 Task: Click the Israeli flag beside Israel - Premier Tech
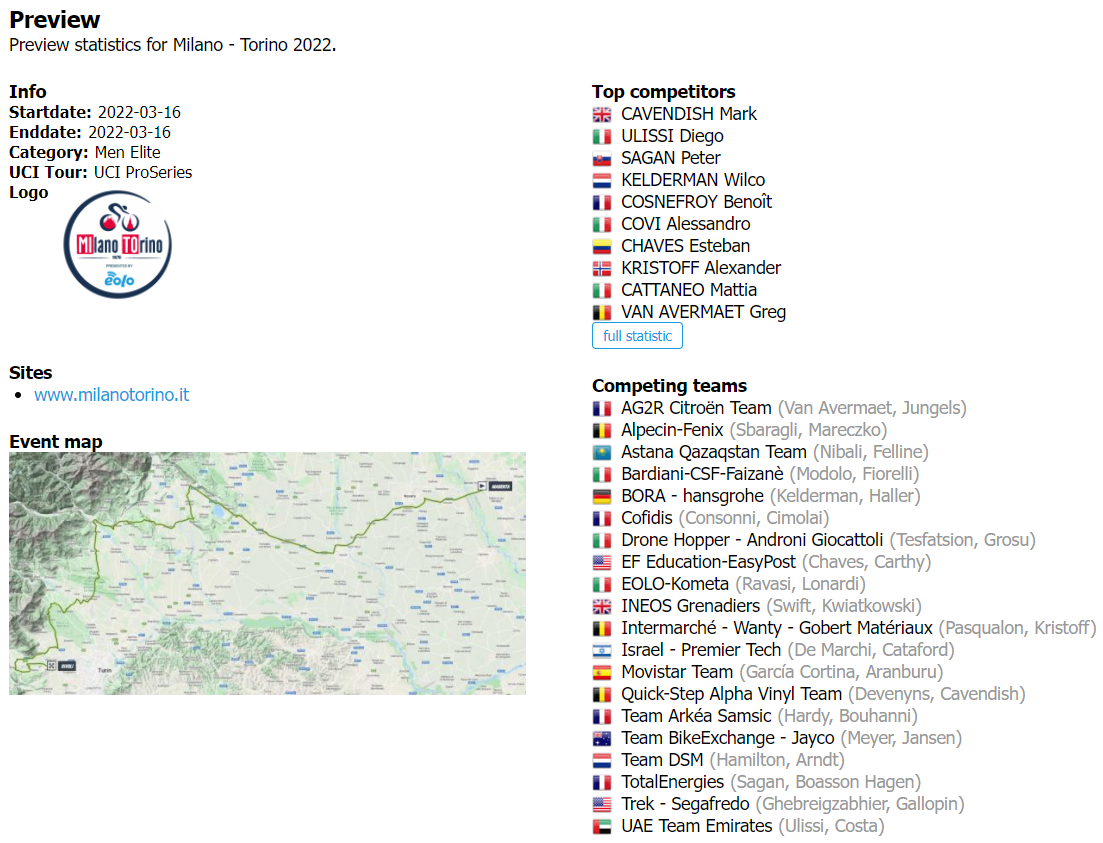point(601,650)
